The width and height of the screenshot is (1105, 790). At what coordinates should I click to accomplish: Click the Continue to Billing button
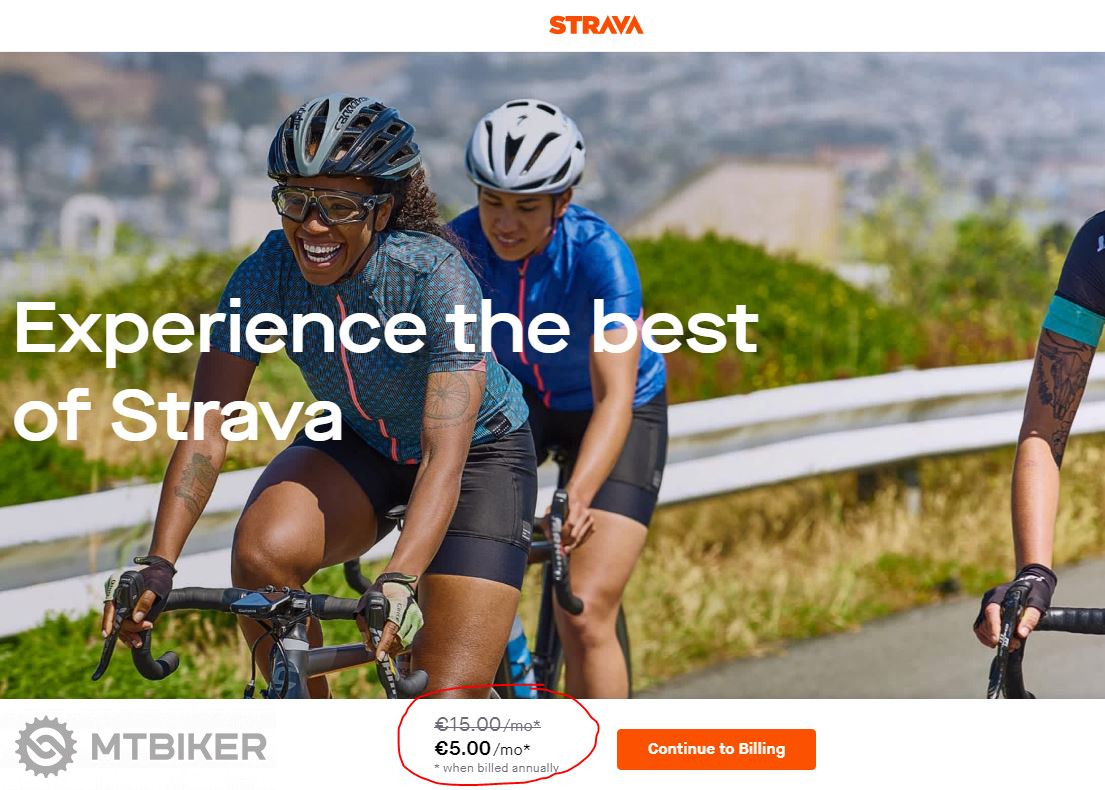pos(716,749)
